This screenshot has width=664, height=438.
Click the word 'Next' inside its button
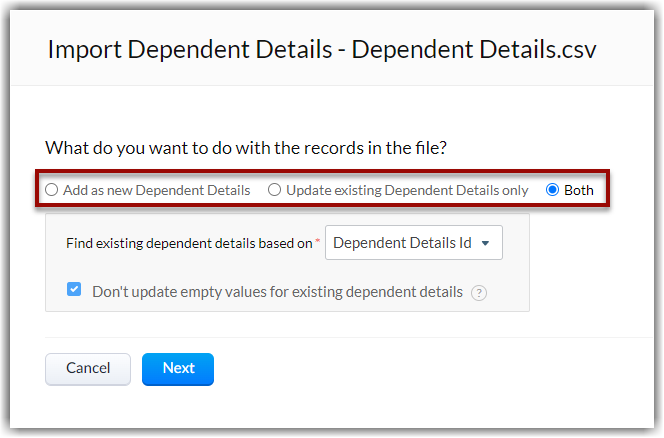pyautogui.click(x=178, y=368)
